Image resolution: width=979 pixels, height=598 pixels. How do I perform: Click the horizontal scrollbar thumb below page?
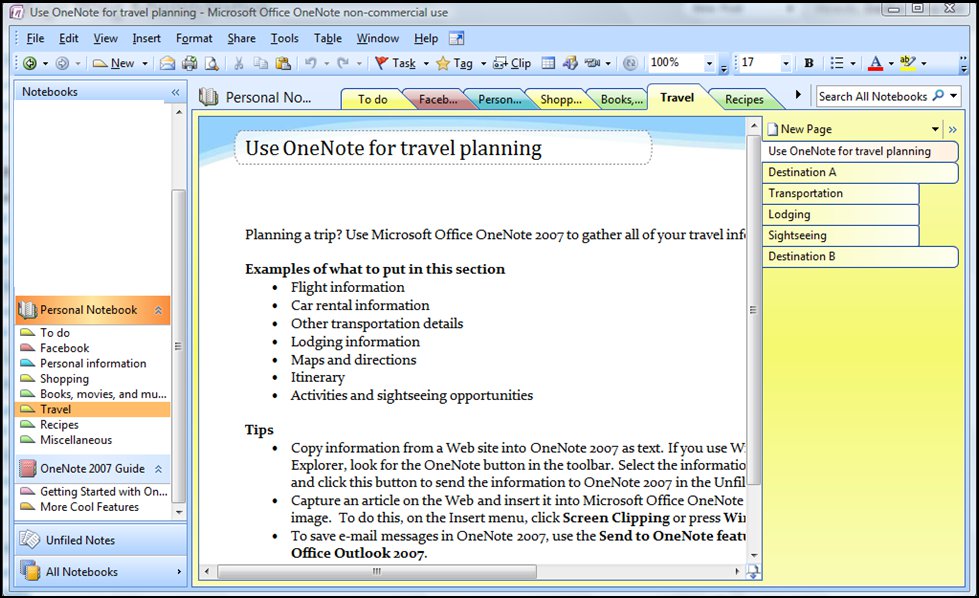point(376,571)
